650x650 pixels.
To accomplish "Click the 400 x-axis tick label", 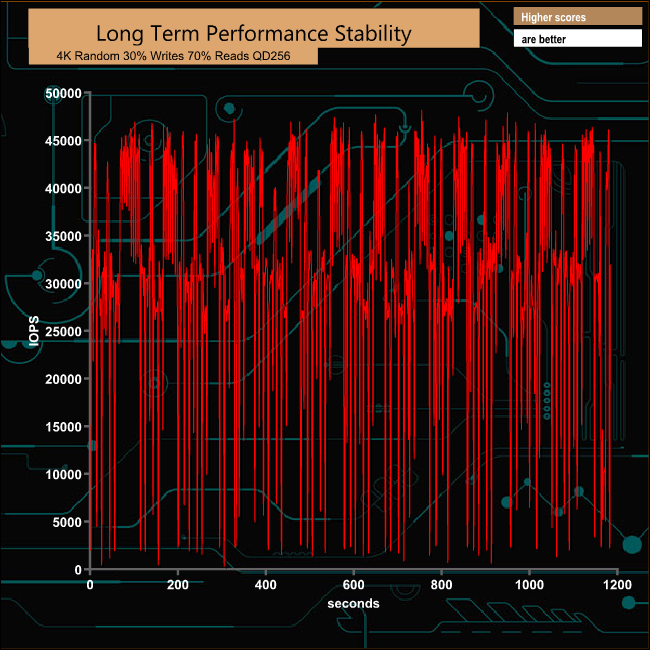I will click(x=266, y=585).
